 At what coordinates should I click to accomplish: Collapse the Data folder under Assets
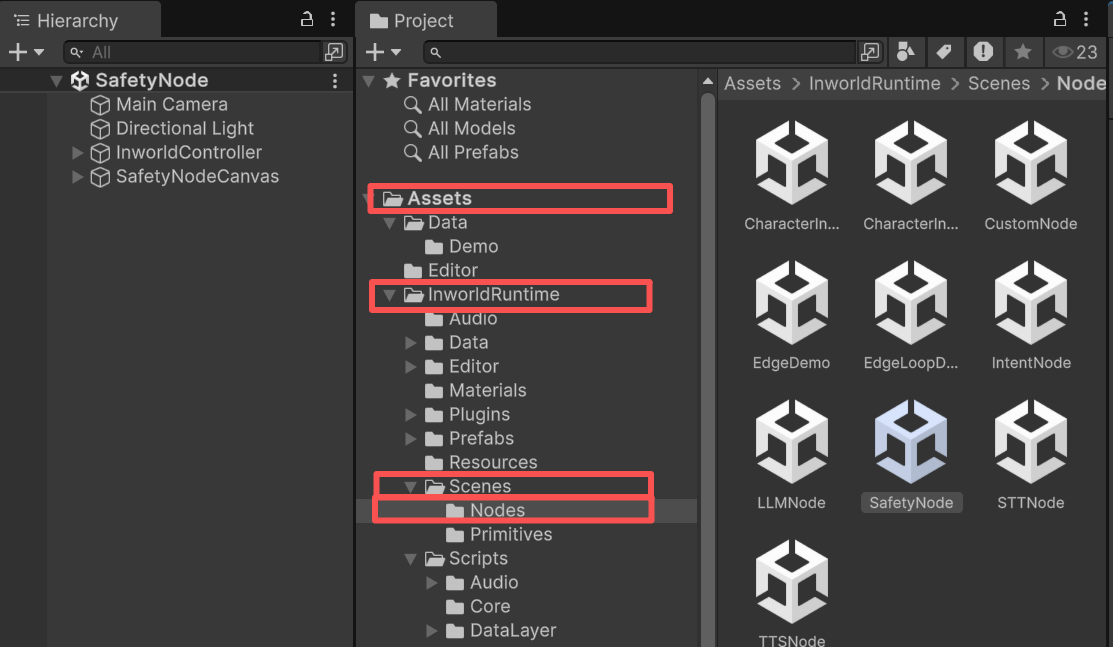coord(389,223)
